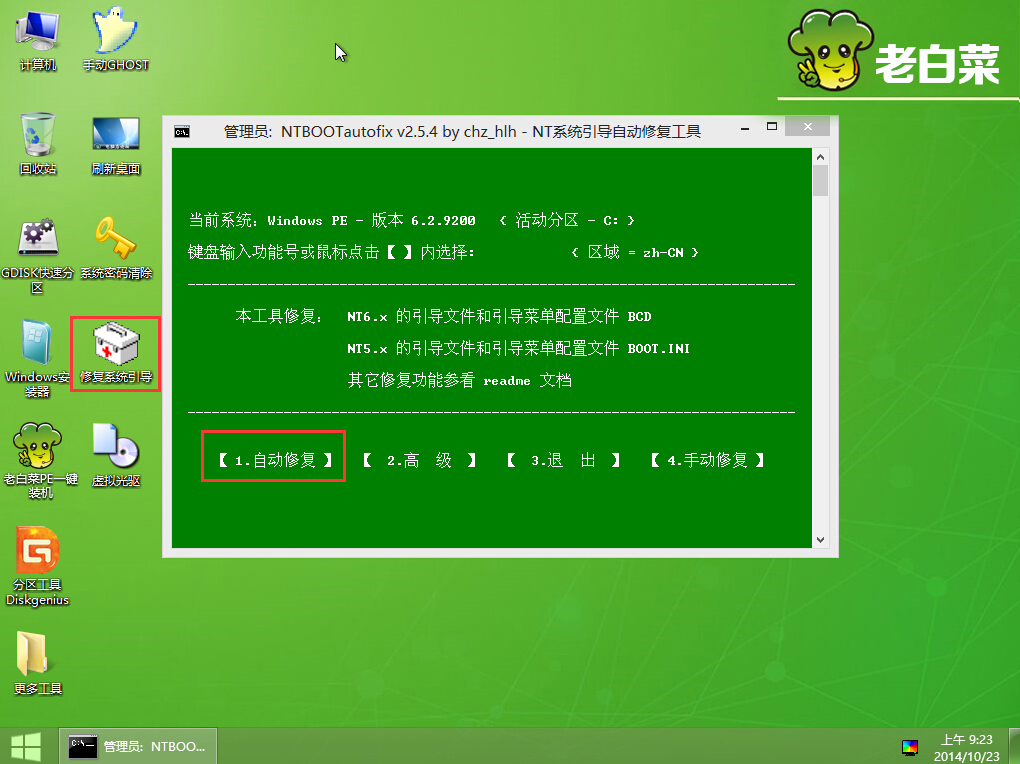1020x764 pixels.
Task: Click the 刷新桌面 desktop icon
Action: click(x=116, y=144)
